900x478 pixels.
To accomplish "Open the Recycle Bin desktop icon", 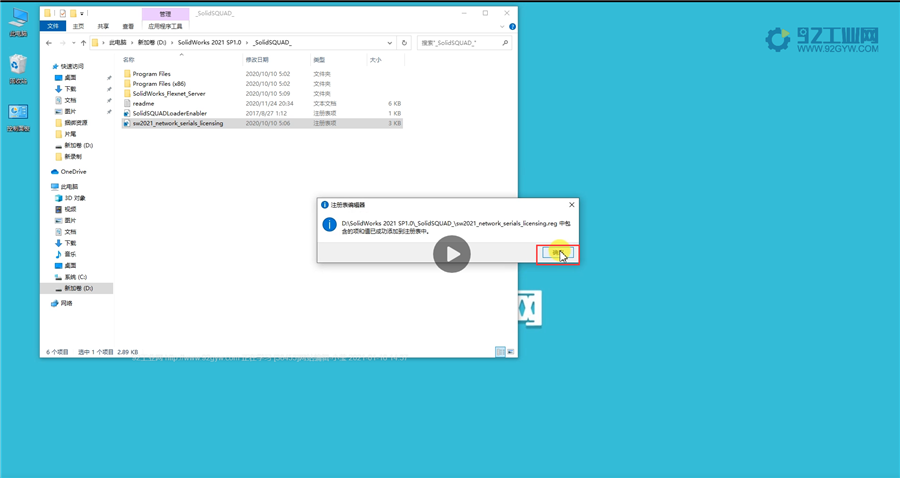I will point(18,69).
